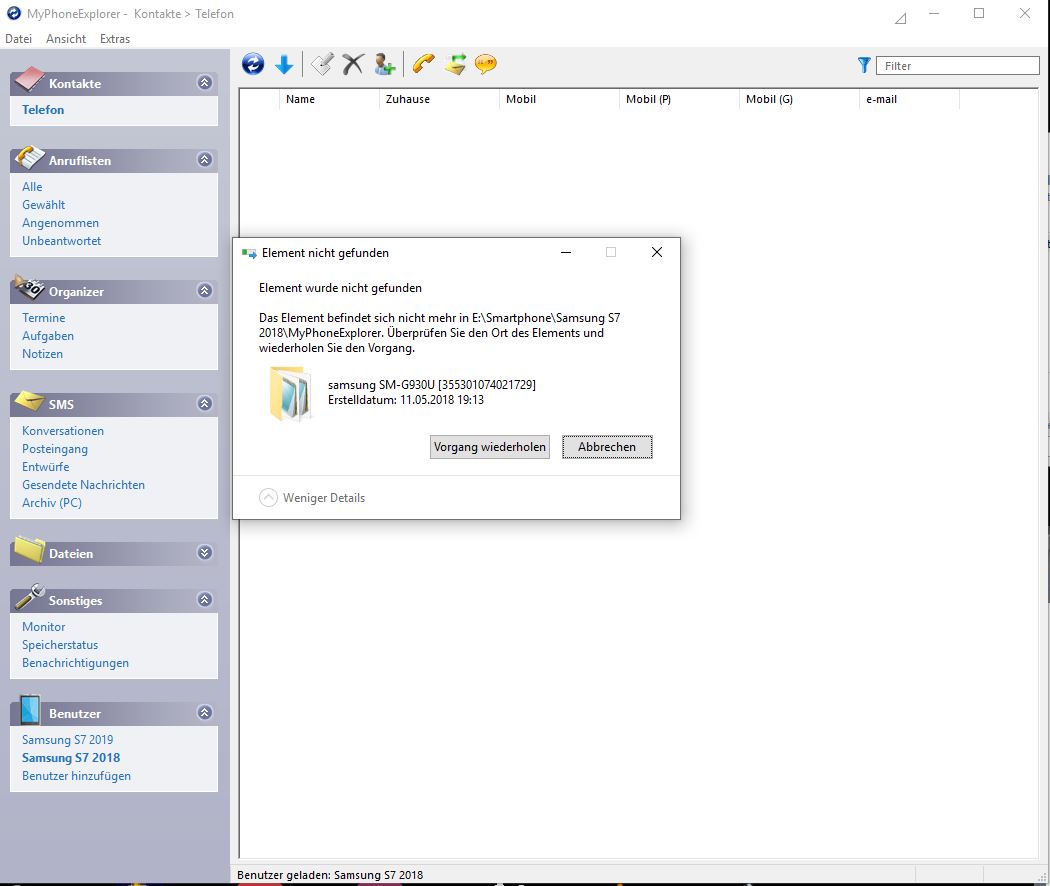
Task: Click the MyPhoneExplorer title bar app icon
Action: coord(13,13)
